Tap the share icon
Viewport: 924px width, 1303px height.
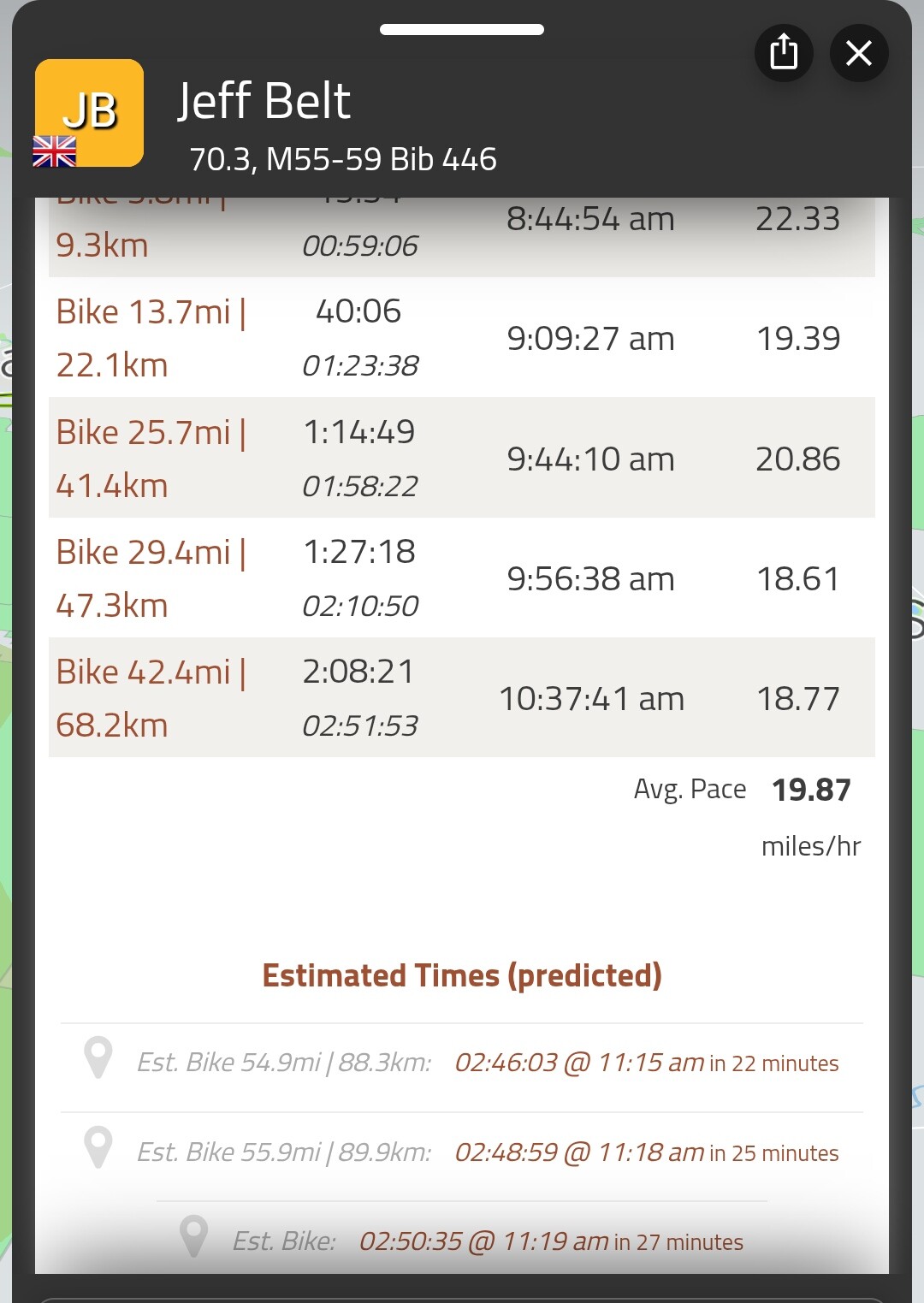pos(784,53)
